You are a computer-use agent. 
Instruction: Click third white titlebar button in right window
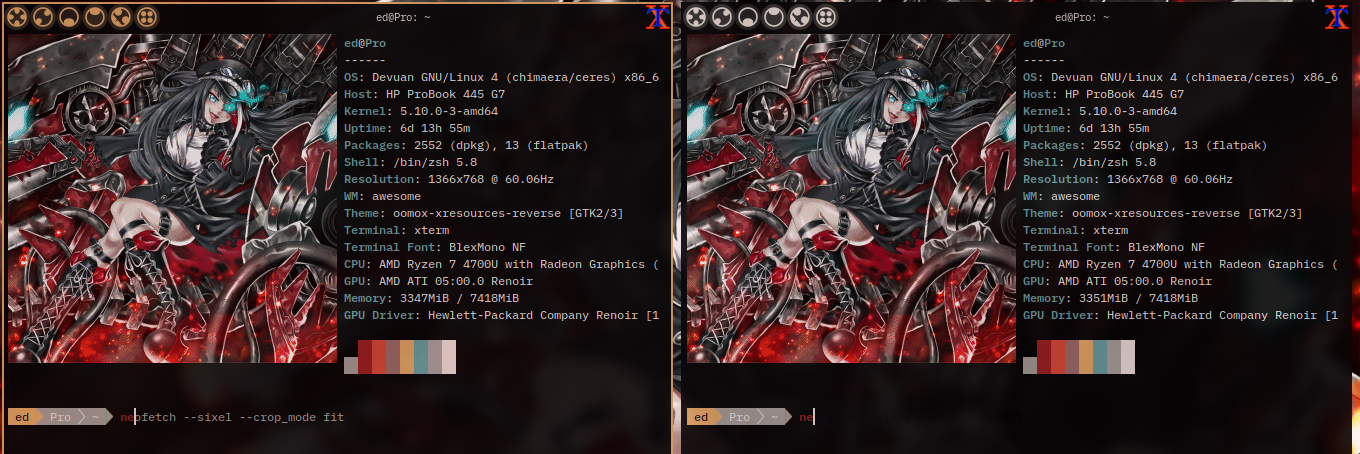click(748, 17)
